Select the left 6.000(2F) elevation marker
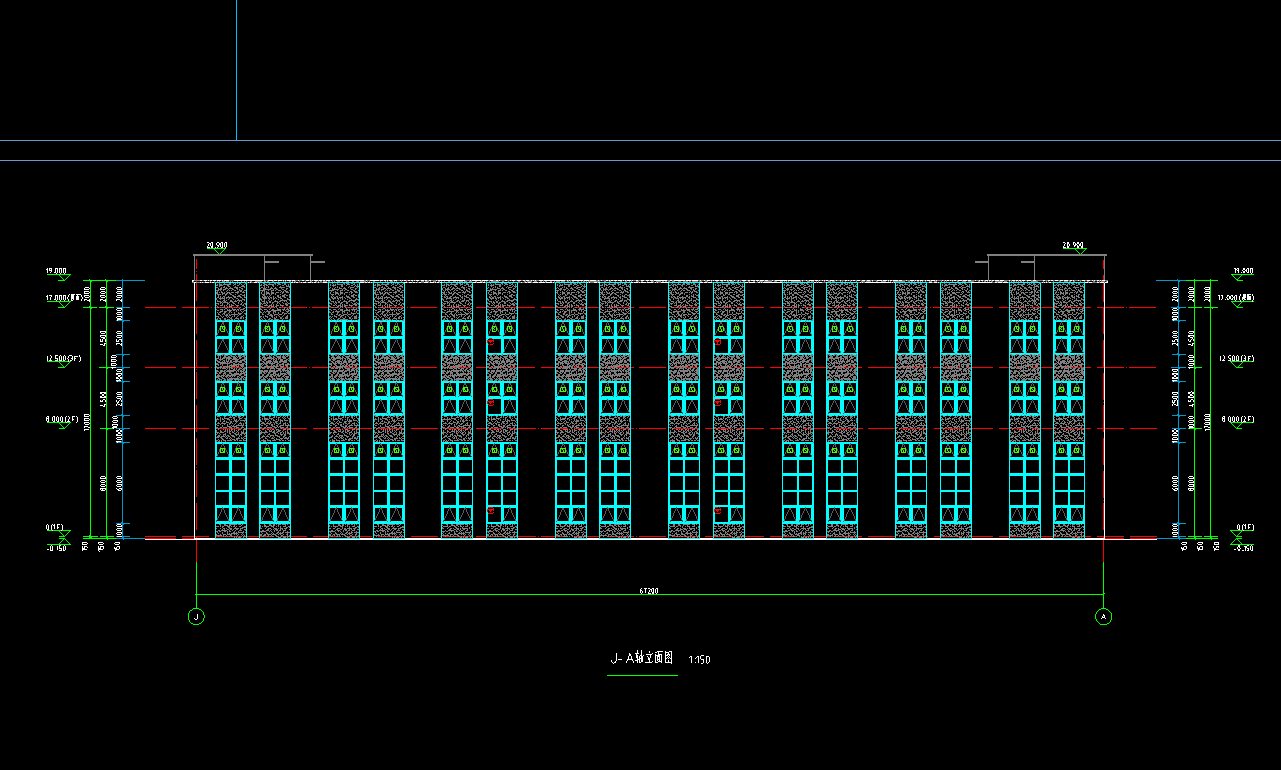 (62, 421)
